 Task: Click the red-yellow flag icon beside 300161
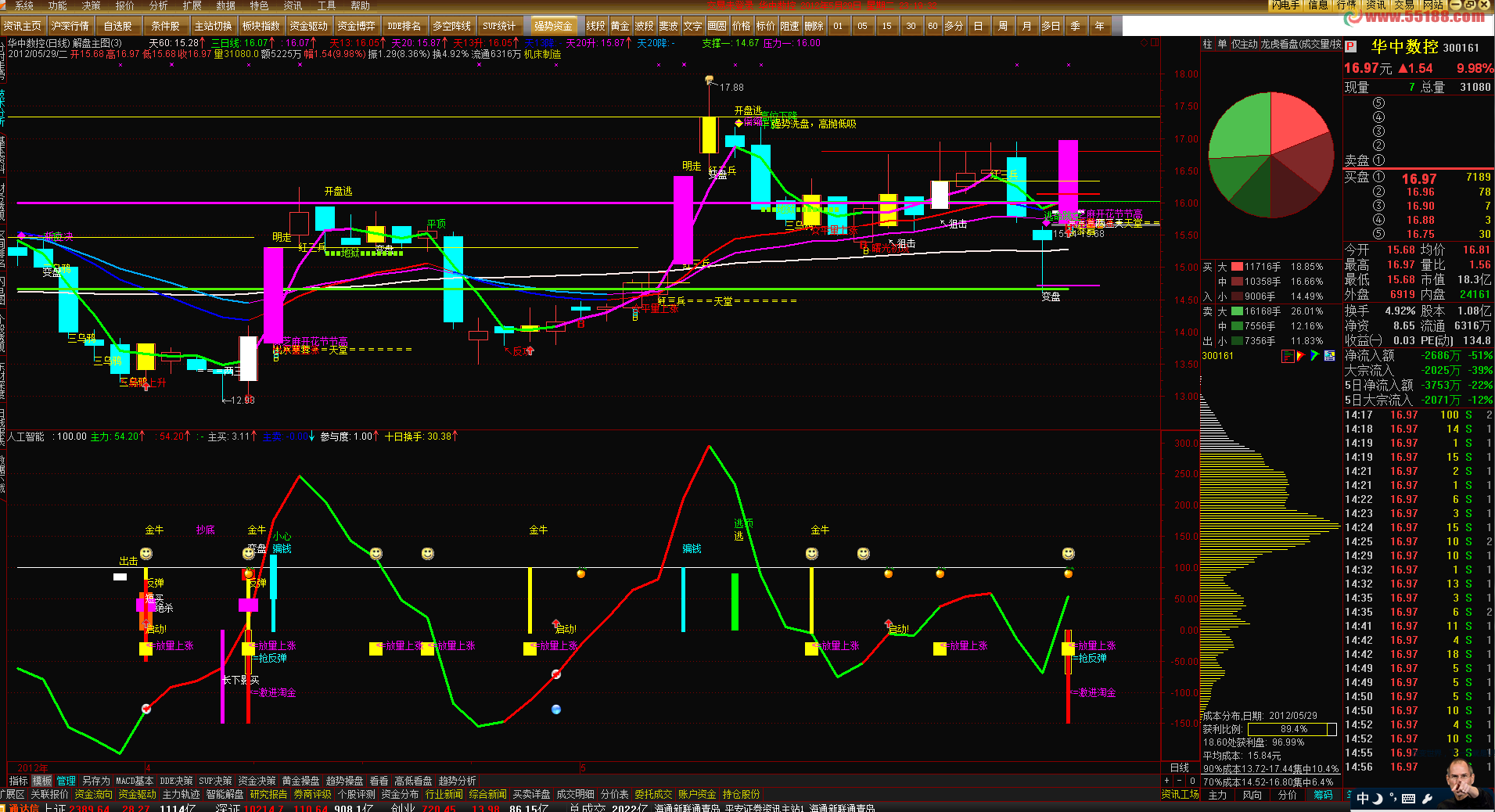point(1301,356)
